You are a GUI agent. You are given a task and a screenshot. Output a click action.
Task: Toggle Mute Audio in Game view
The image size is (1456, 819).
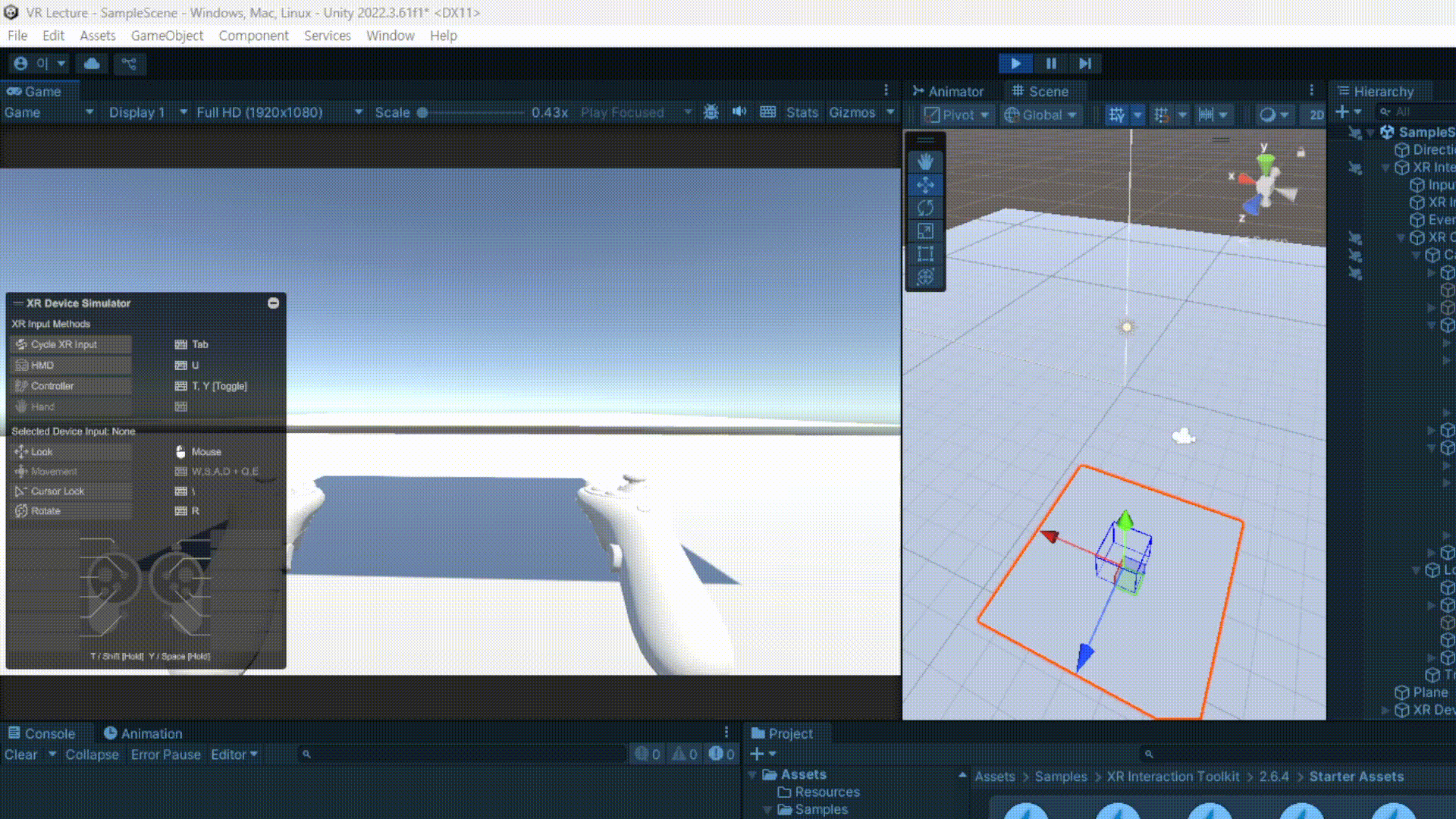739,112
